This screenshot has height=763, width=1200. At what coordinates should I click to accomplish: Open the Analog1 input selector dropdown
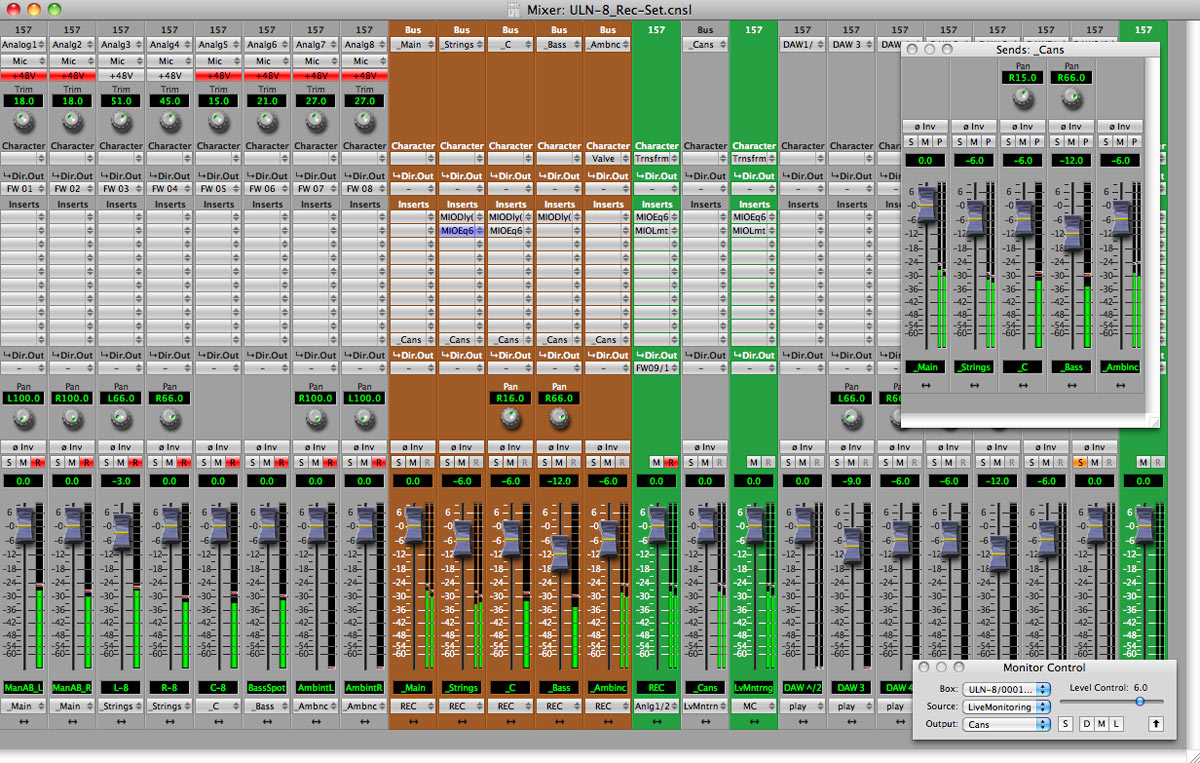pyautogui.click(x=24, y=45)
